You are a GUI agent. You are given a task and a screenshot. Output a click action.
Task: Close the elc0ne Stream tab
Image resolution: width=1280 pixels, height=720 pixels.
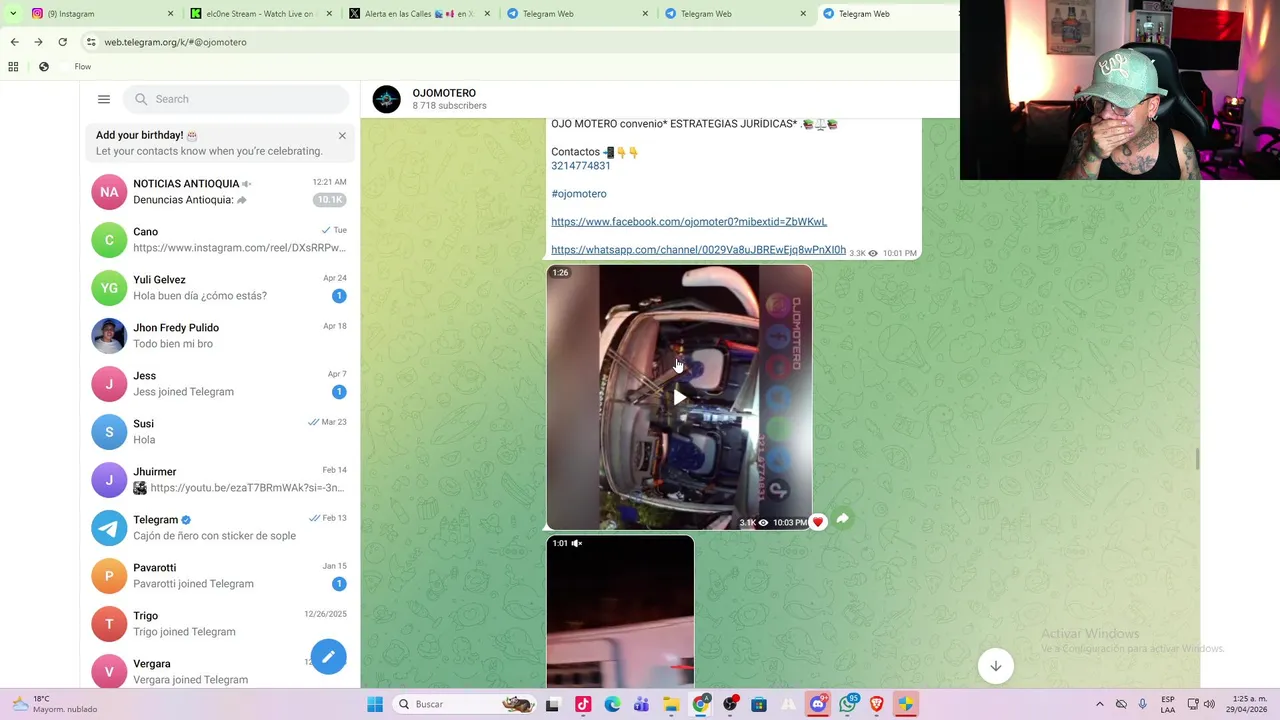pos(328,14)
